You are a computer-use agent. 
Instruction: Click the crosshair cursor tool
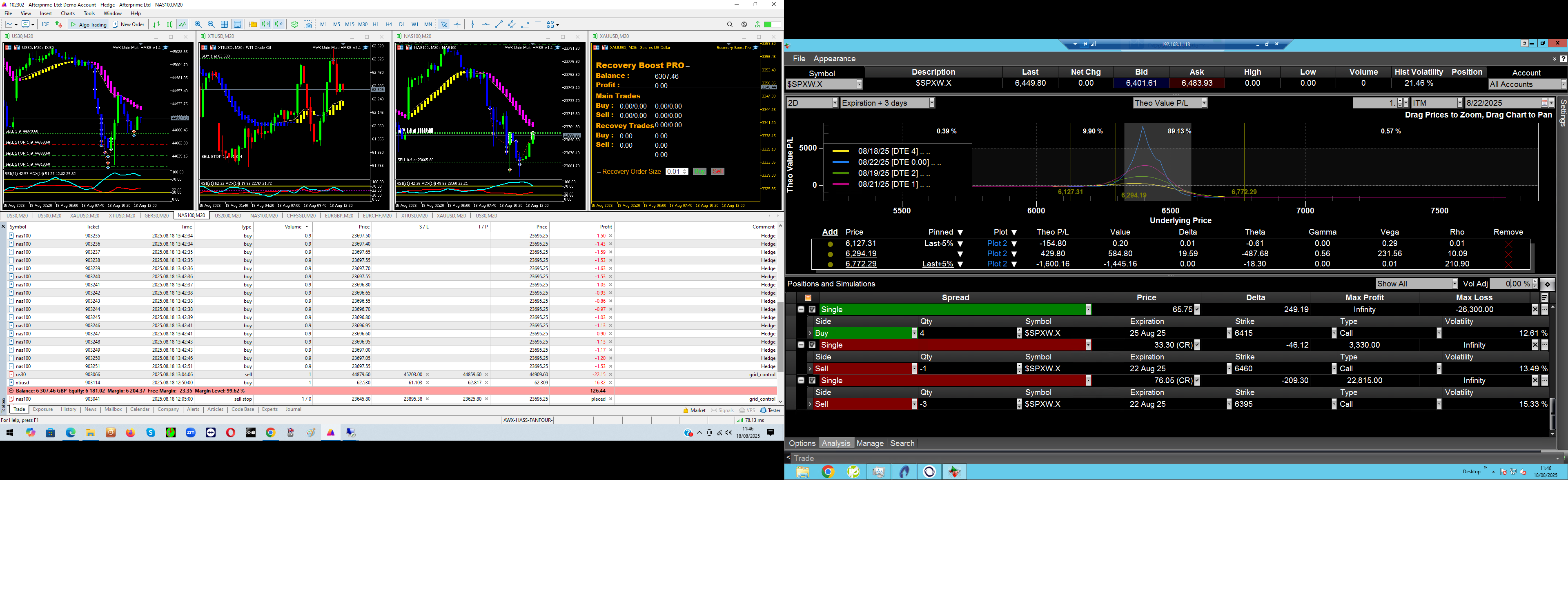pos(457,24)
